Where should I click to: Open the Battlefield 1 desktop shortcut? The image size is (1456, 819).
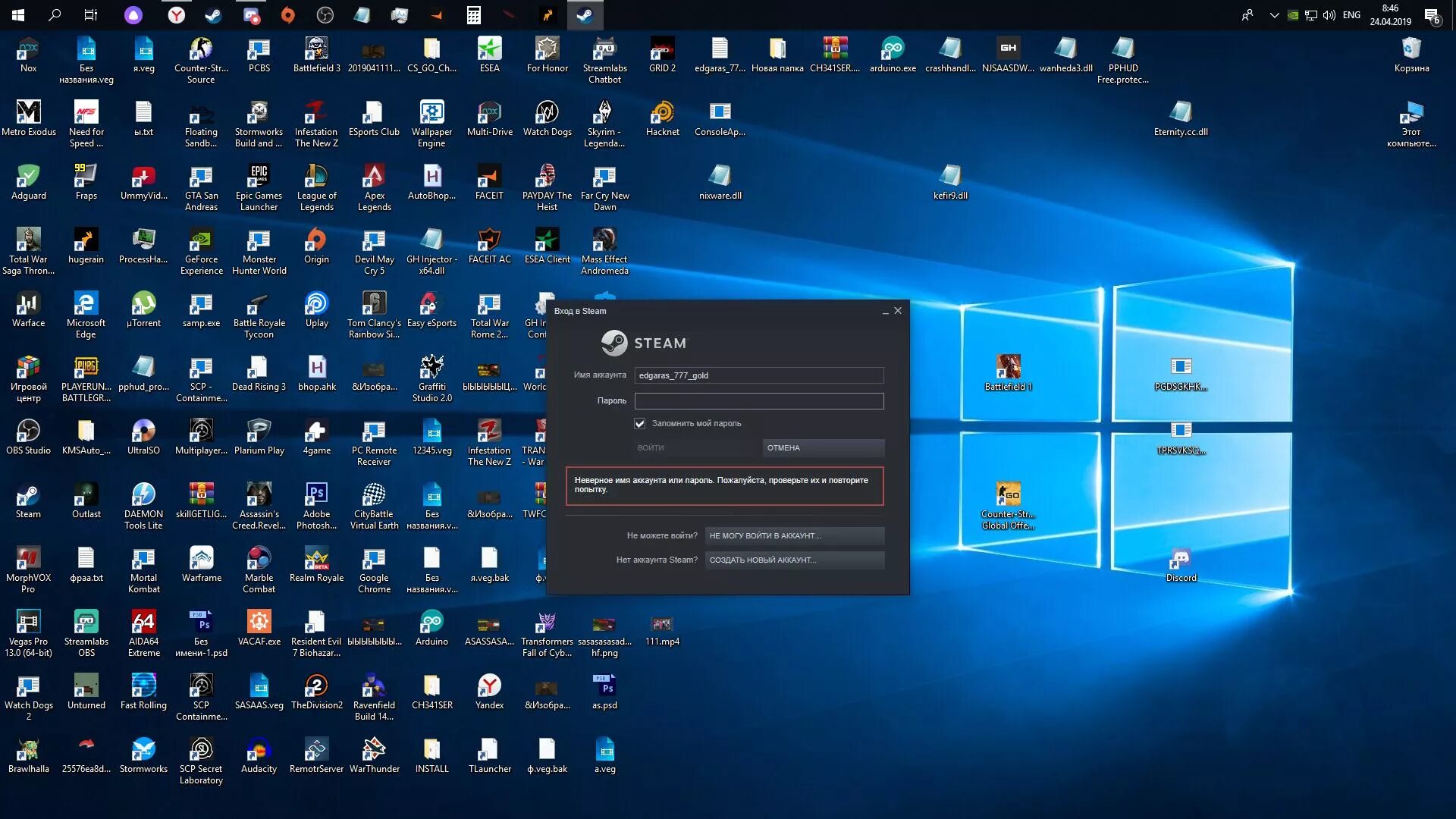[x=1008, y=373]
